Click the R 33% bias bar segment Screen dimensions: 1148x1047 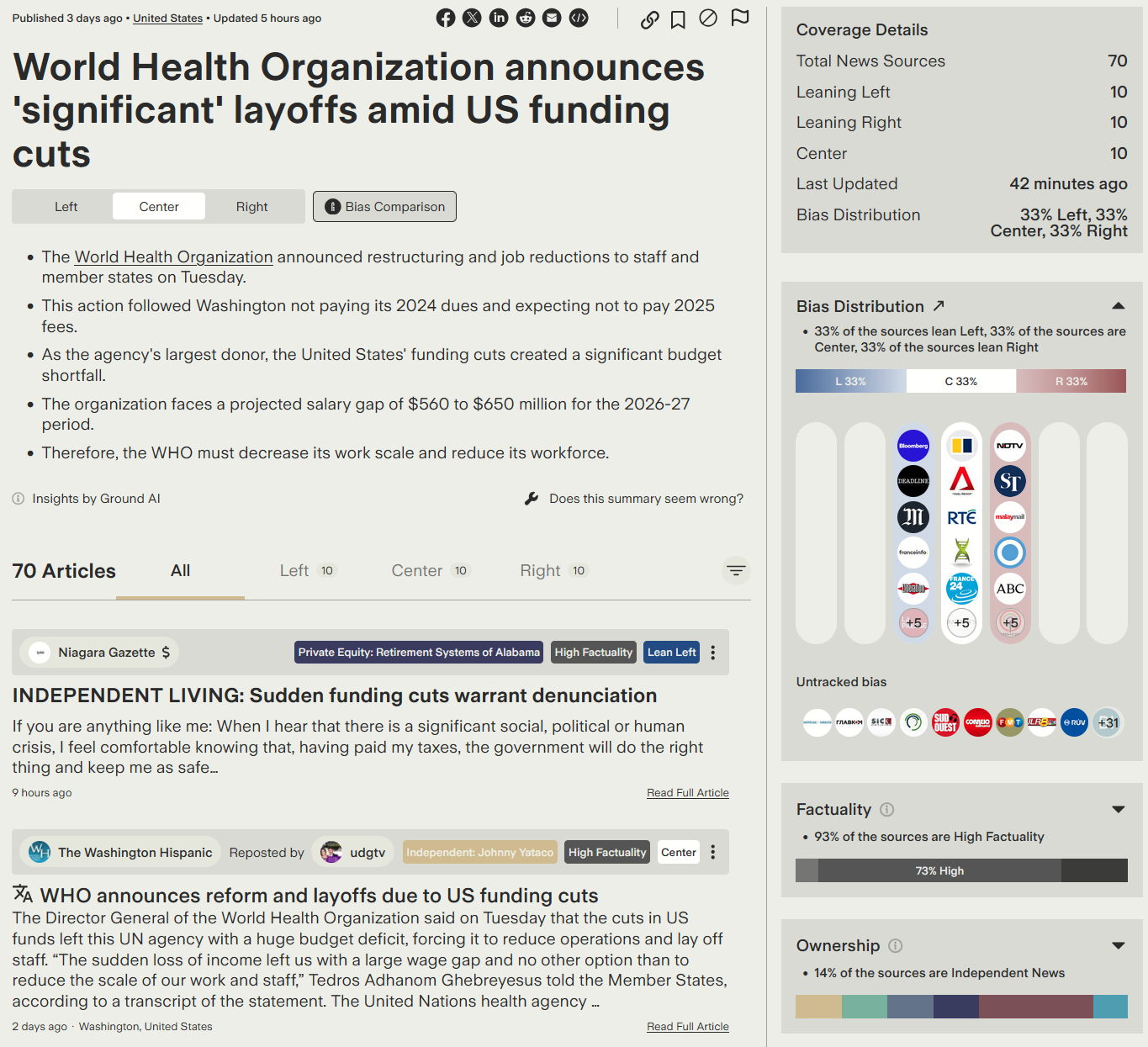(x=1071, y=381)
